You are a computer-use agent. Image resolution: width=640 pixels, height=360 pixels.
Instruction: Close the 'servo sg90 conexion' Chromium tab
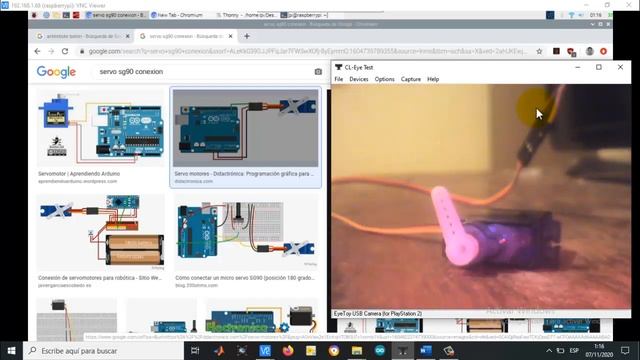(230, 36)
